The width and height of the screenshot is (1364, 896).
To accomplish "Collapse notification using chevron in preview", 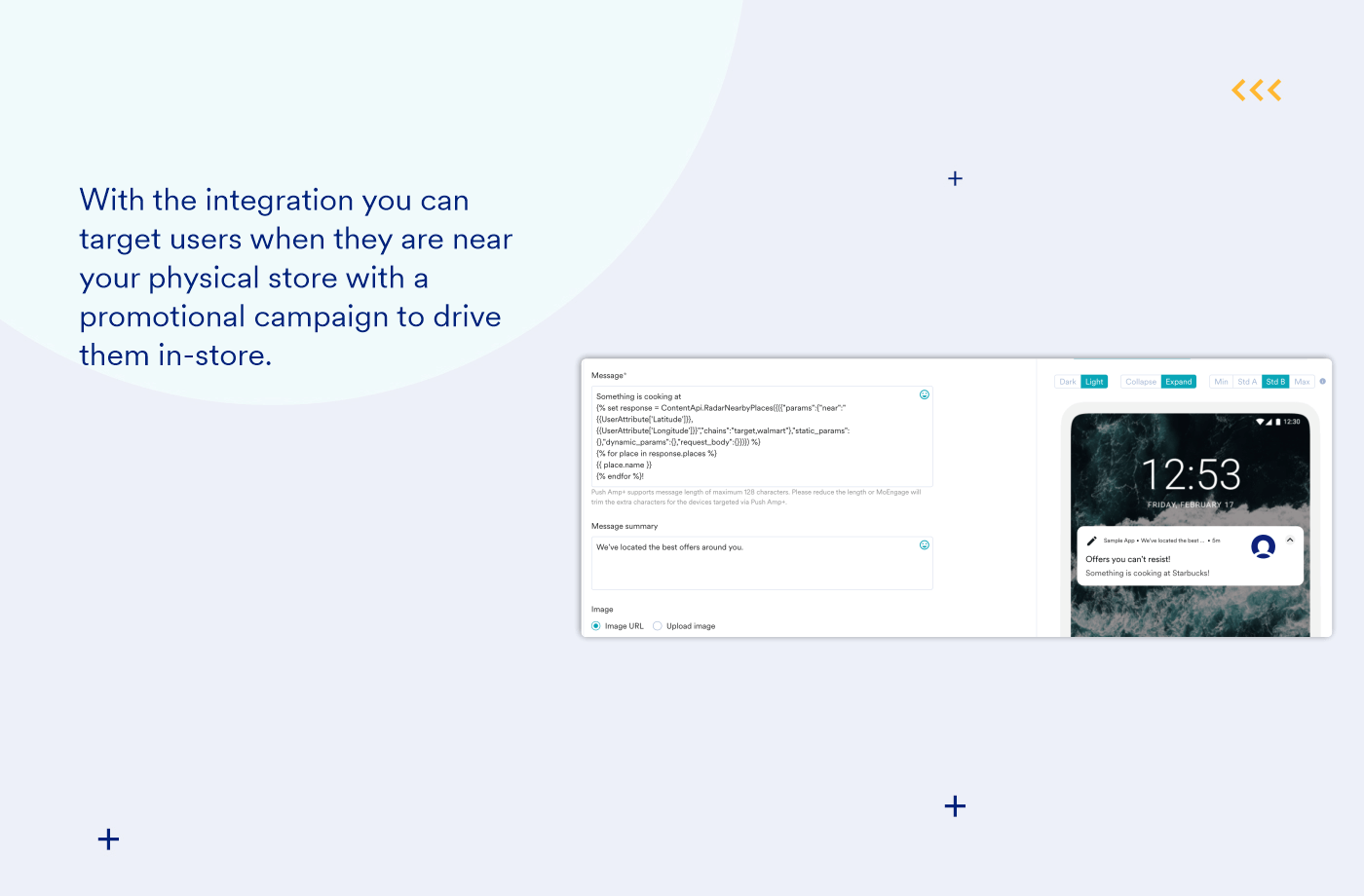I will tap(1290, 540).
